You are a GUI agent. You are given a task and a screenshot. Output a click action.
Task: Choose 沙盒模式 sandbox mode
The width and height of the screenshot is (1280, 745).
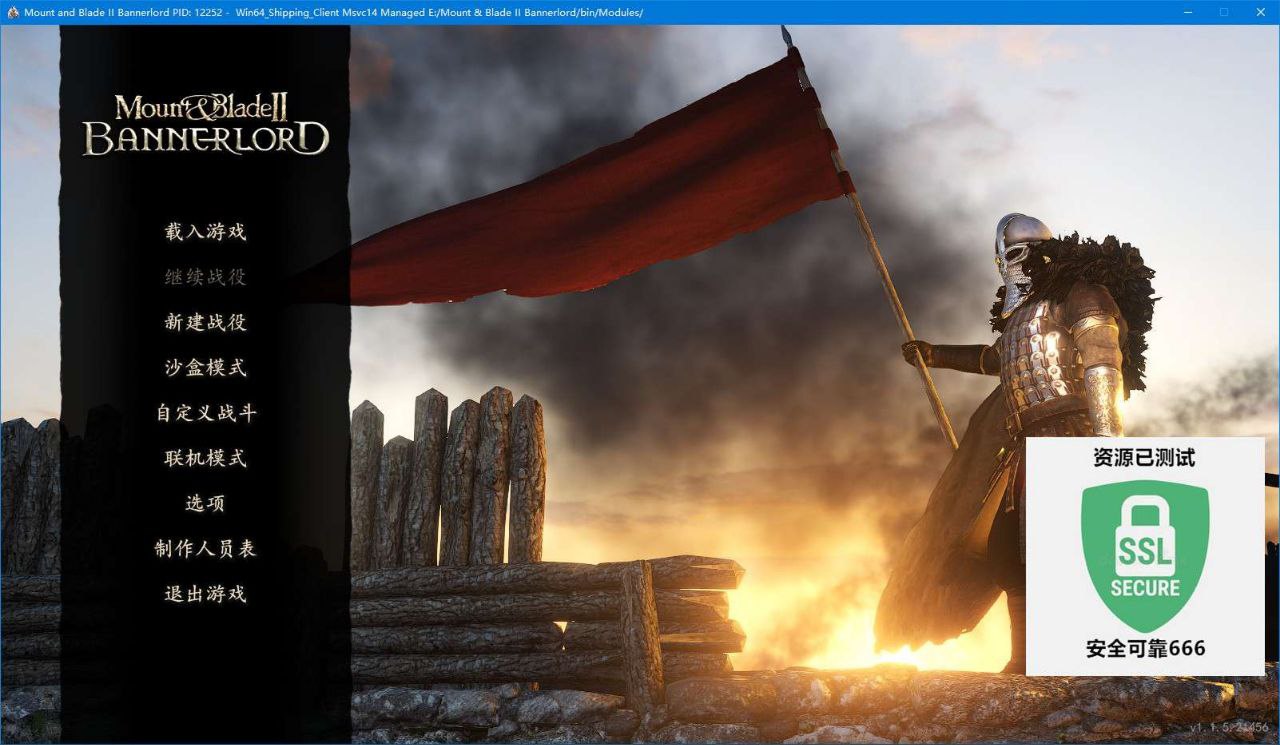point(205,367)
